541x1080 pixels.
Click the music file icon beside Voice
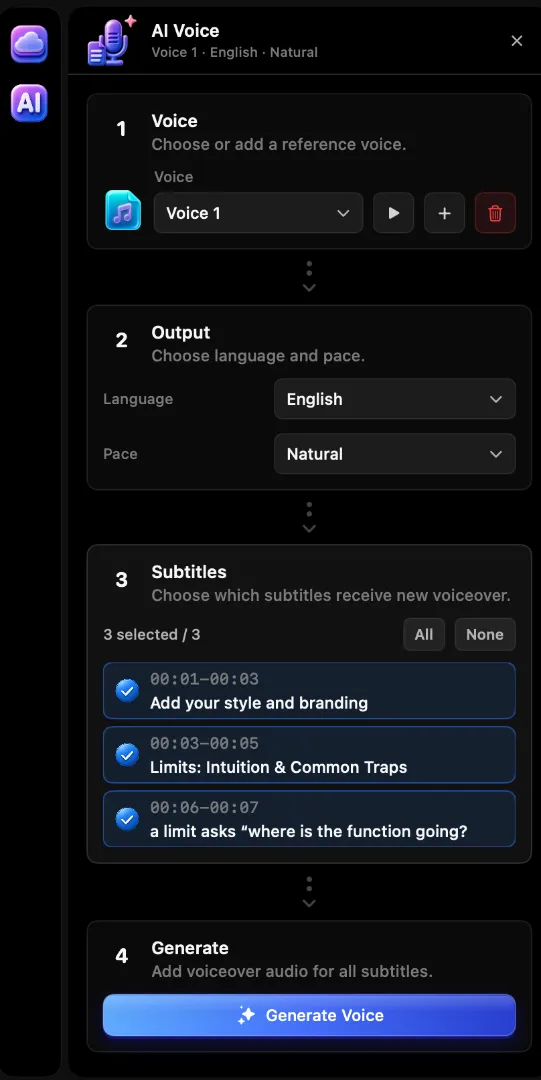[x=123, y=210]
